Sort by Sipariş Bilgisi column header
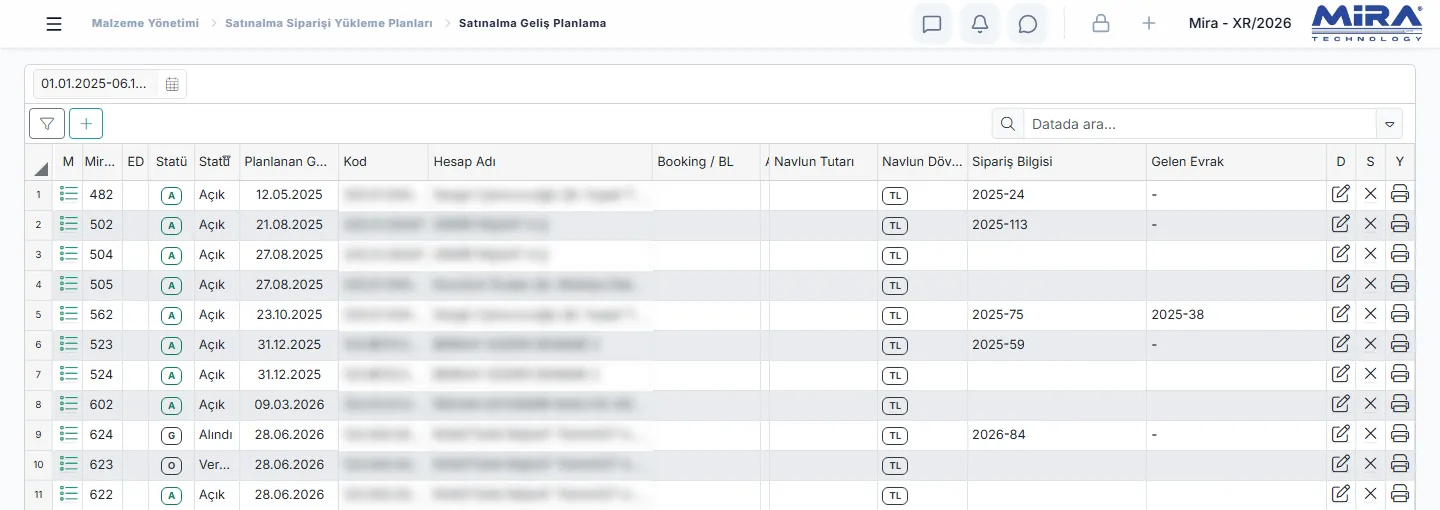 tap(1057, 161)
